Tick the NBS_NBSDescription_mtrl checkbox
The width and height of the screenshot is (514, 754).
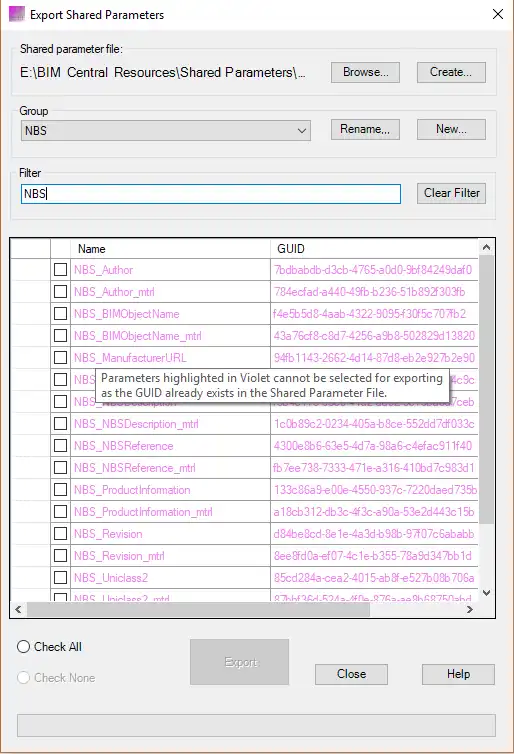[61, 424]
